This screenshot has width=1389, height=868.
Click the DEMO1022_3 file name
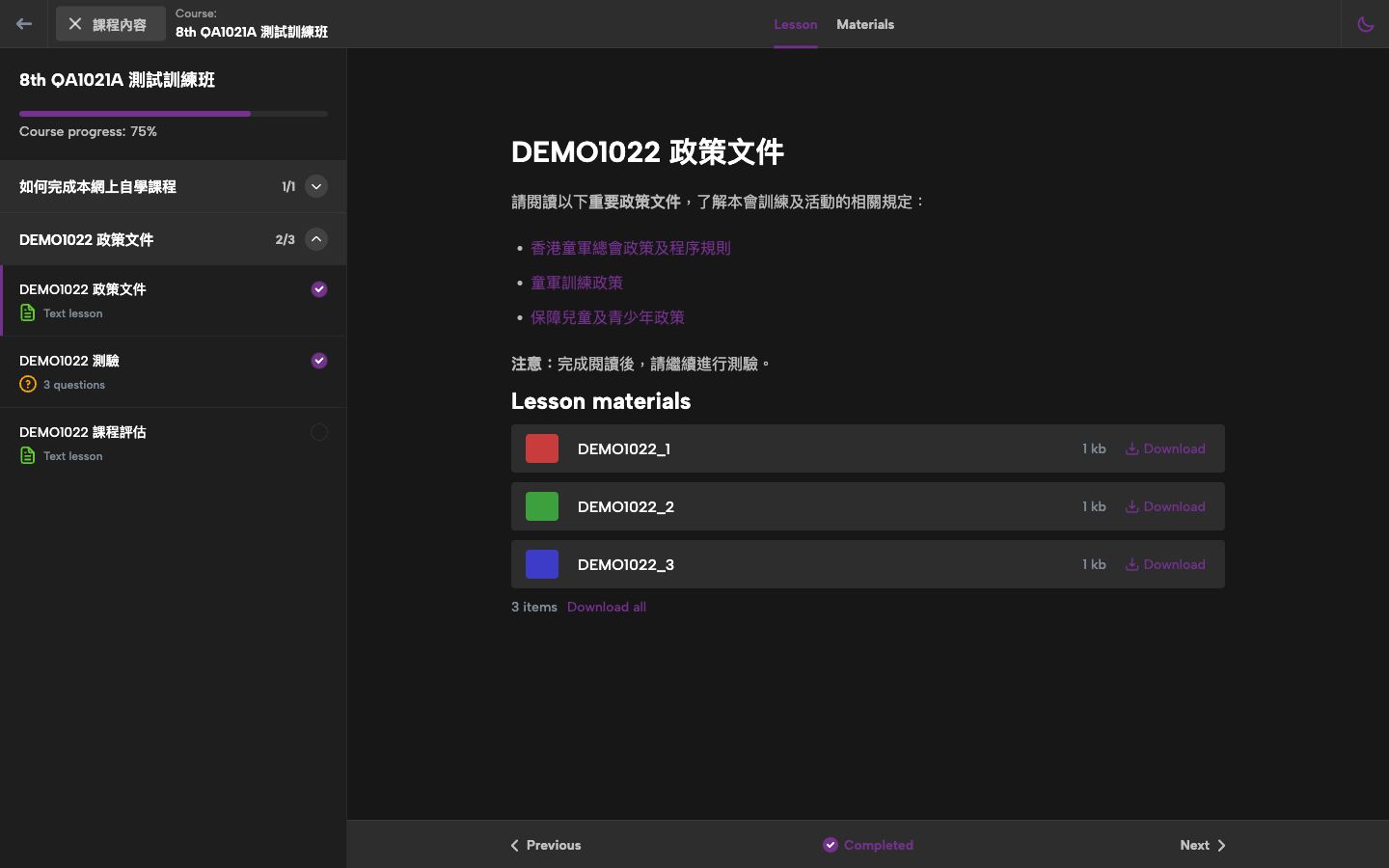click(x=626, y=564)
